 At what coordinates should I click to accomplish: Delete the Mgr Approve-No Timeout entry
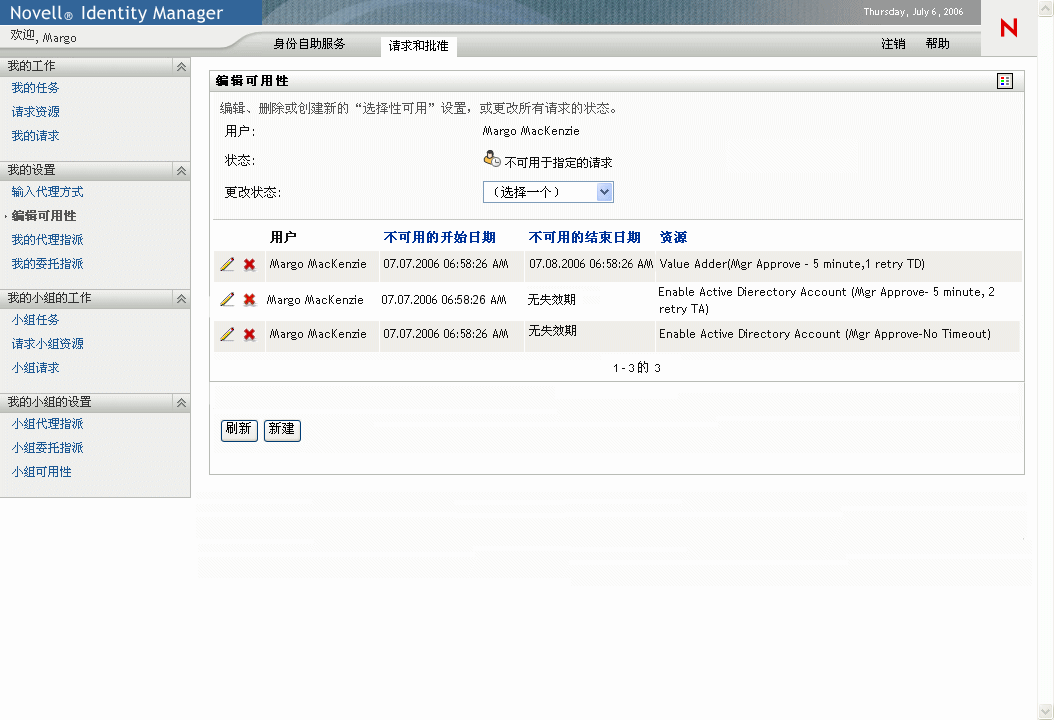[247, 334]
